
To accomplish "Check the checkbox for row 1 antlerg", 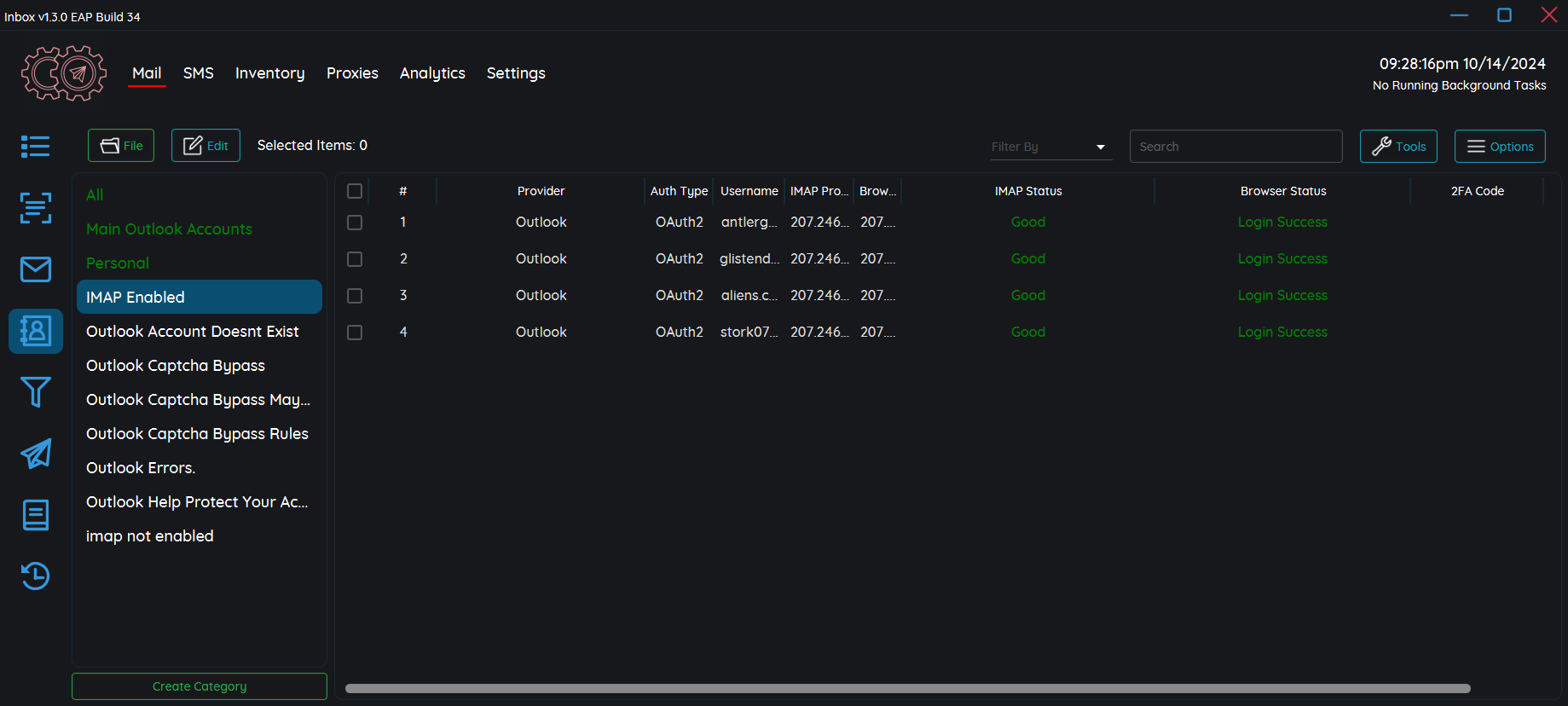I will [355, 223].
